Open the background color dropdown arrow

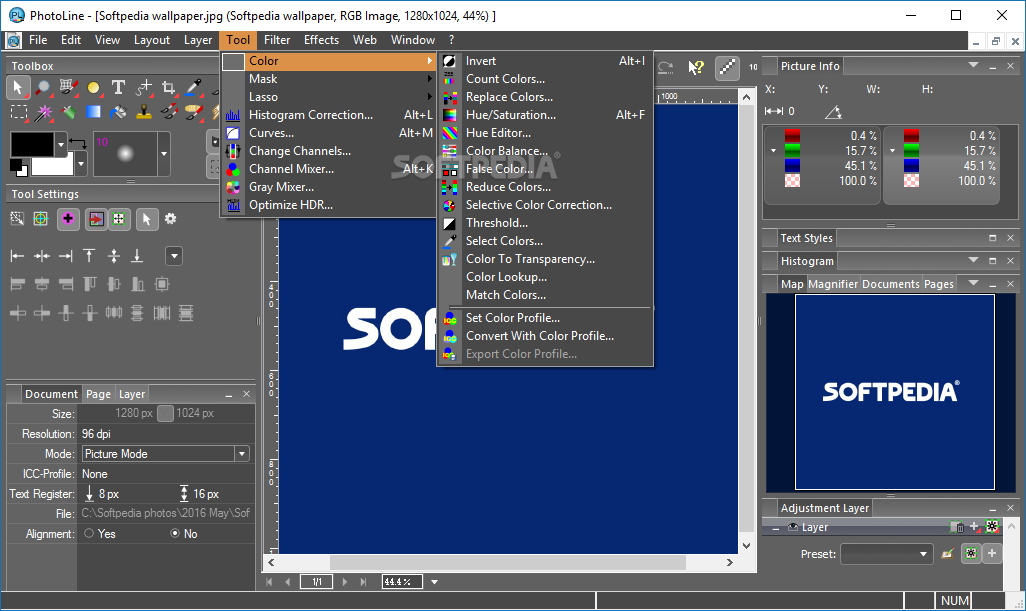81,164
